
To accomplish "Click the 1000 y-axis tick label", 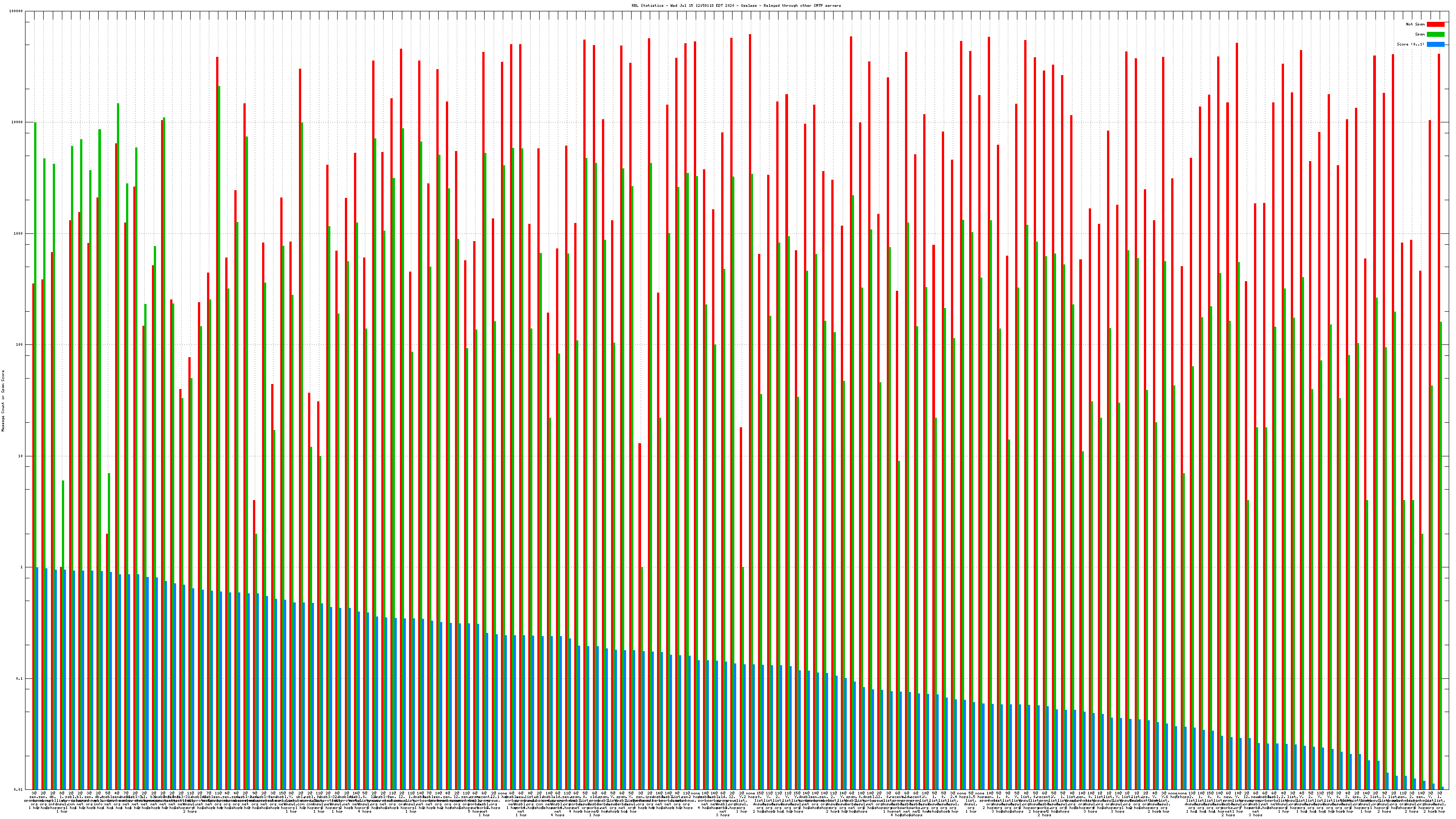I will click(x=19, y=233).
